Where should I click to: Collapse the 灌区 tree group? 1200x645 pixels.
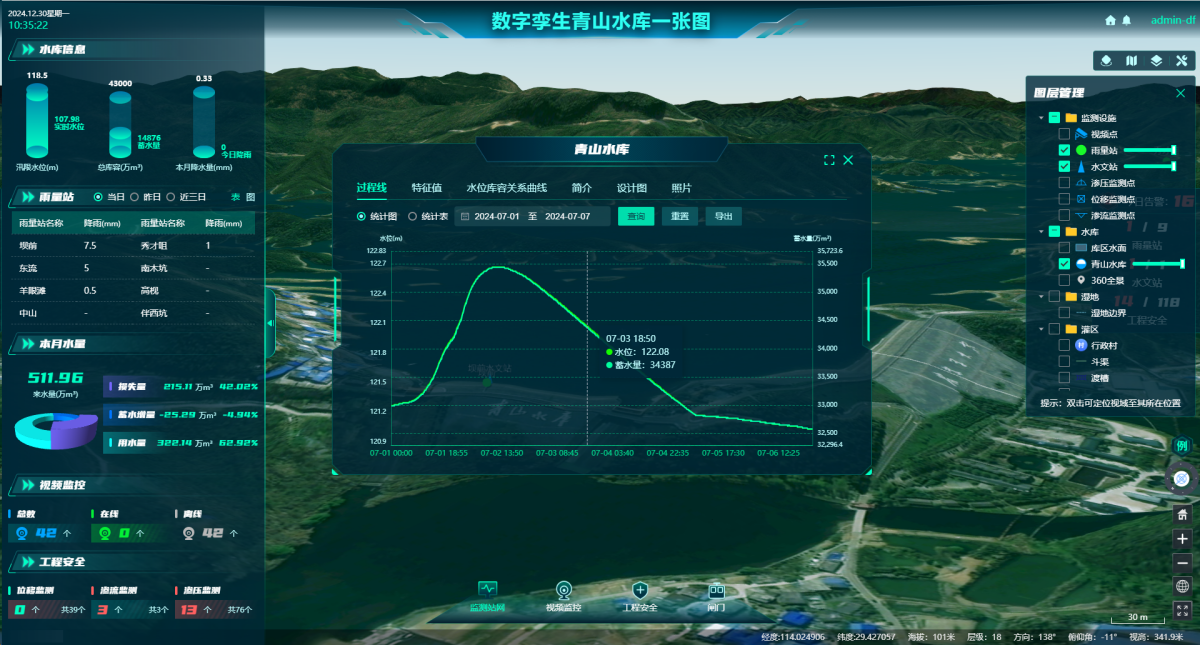tap(1040, 329)
